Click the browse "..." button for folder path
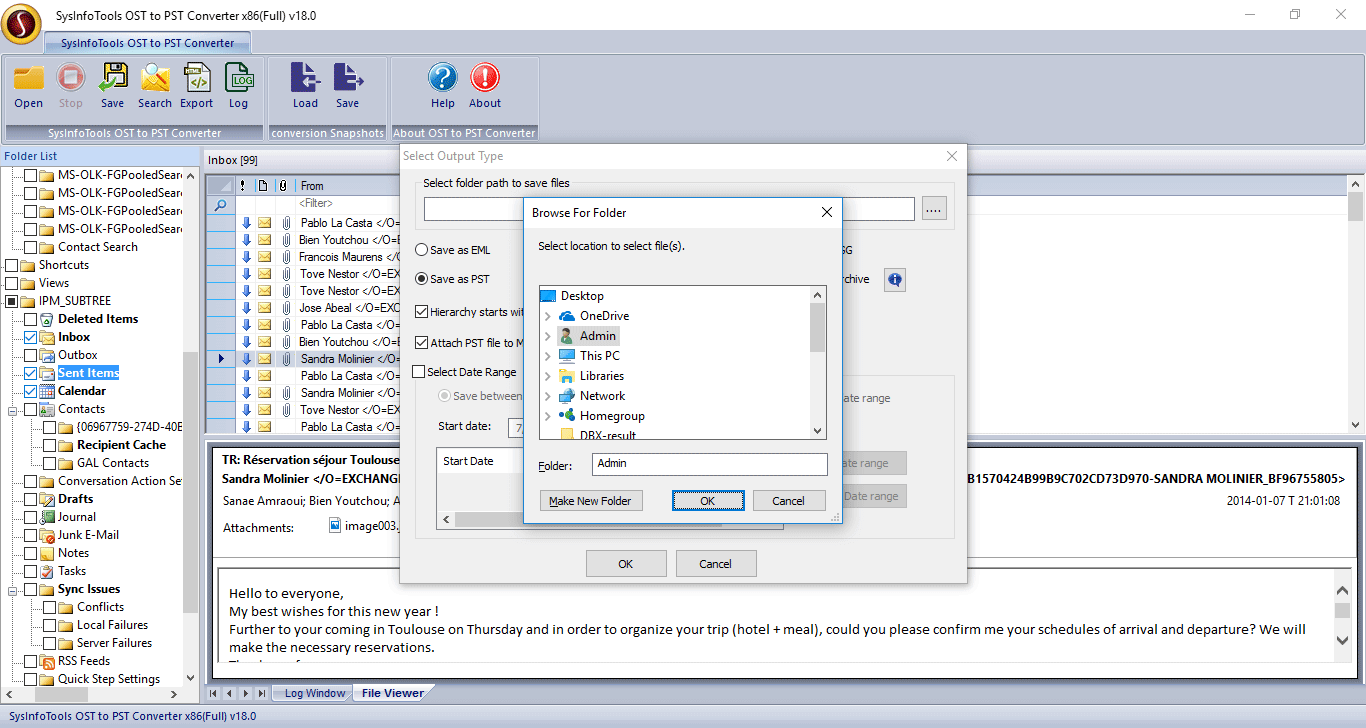The height and width of the screenshot is (728, 1366). coord(934,209)
